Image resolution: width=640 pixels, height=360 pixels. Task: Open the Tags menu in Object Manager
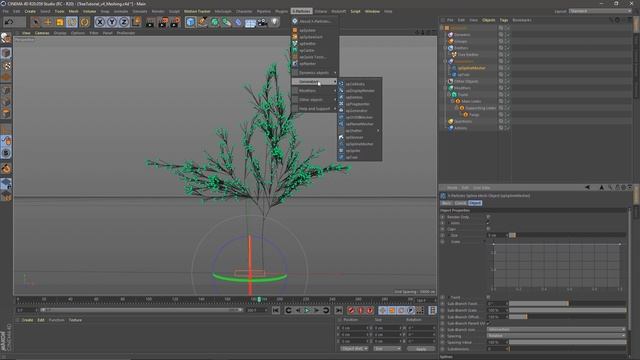click(504, 20)
